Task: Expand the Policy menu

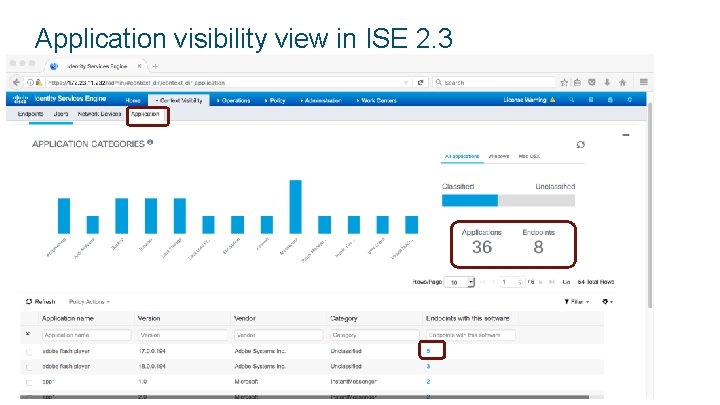Action: [275, 100]
